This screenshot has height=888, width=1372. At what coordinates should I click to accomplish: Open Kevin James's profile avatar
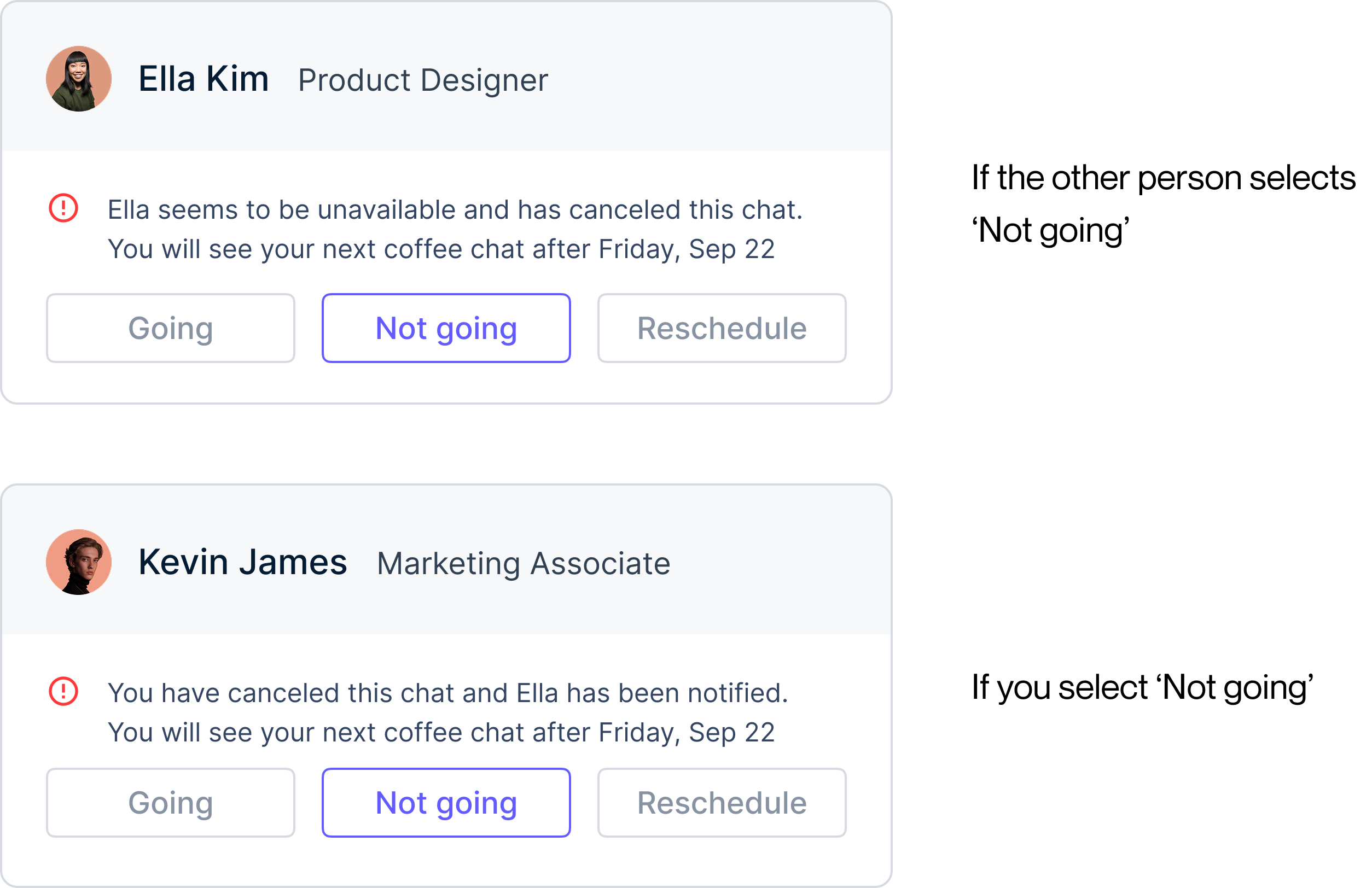click(78, 562)
